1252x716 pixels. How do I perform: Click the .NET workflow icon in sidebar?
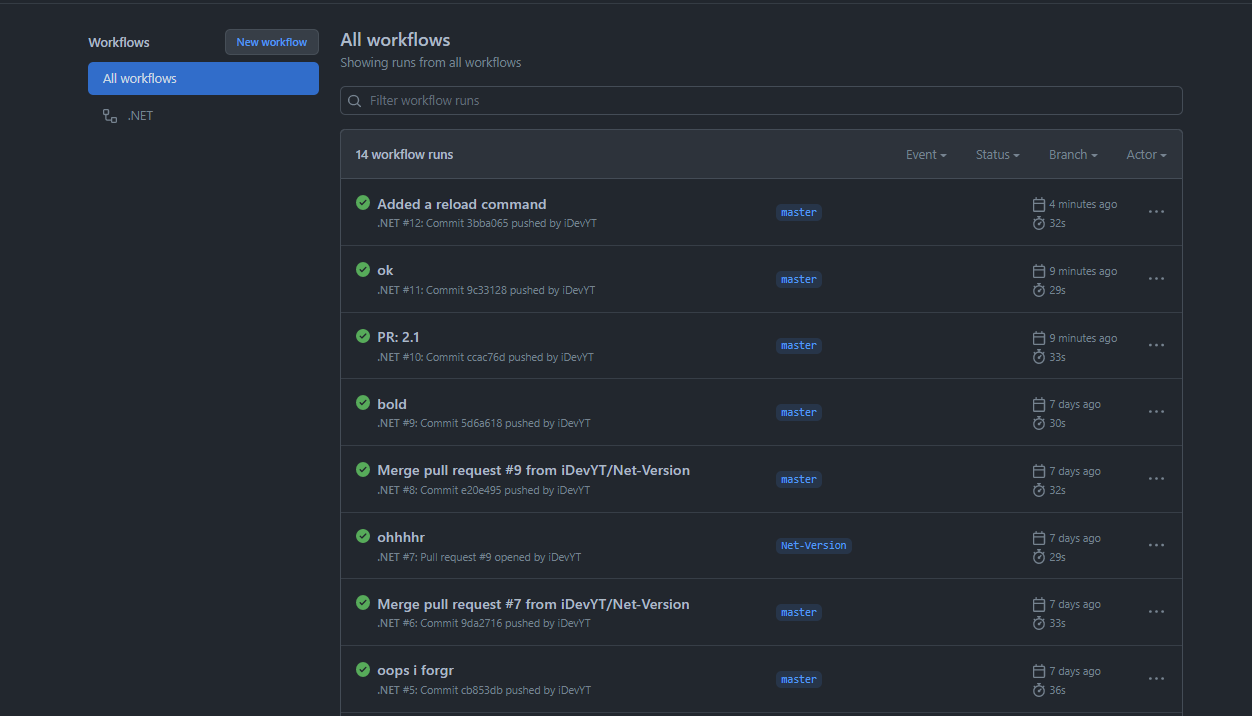pyautogui.click(x=110, y=116)
